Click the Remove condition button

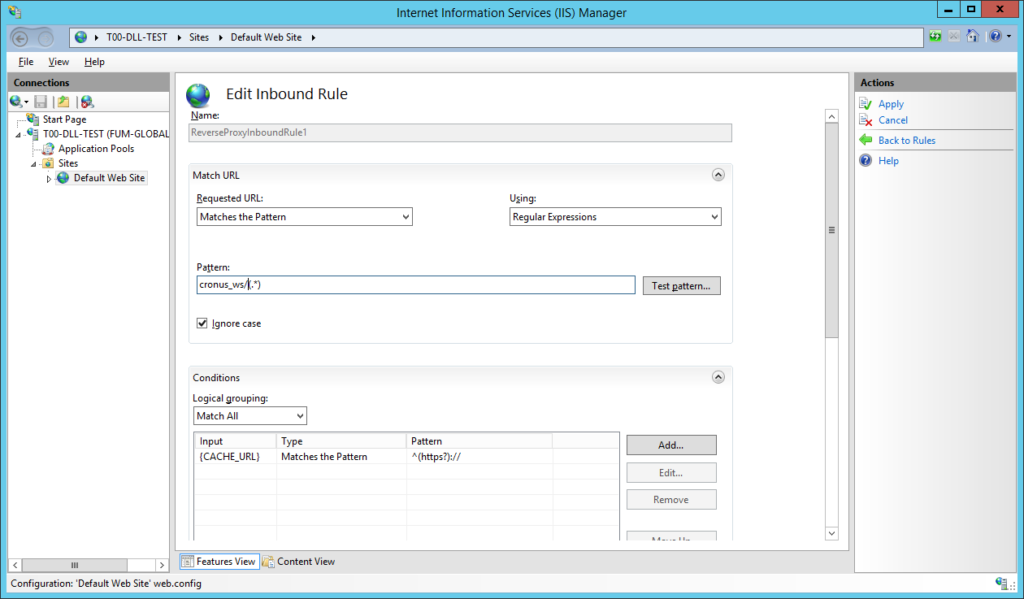click(671, 500)
